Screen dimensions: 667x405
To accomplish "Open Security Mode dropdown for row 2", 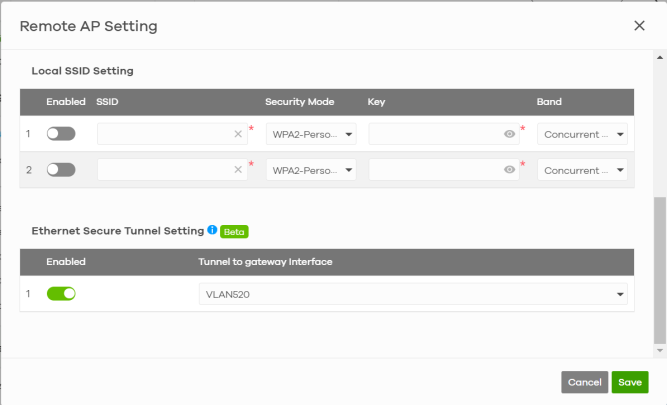I will [x=312, y=170].
